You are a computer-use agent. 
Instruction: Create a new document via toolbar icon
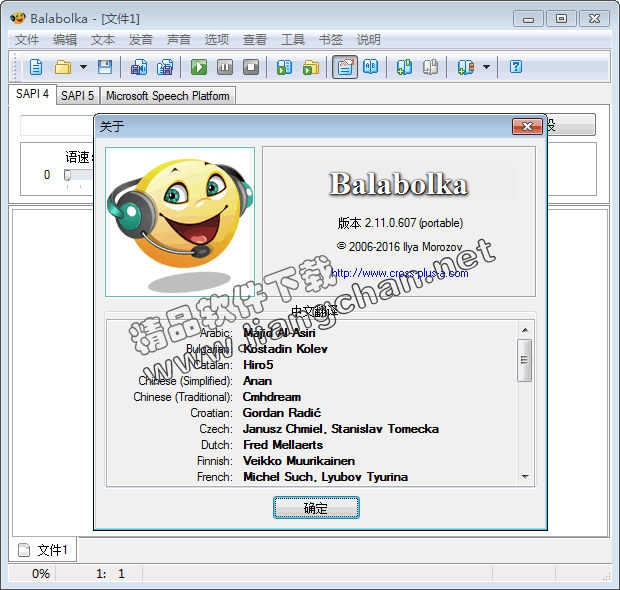(x=36, y=67)
